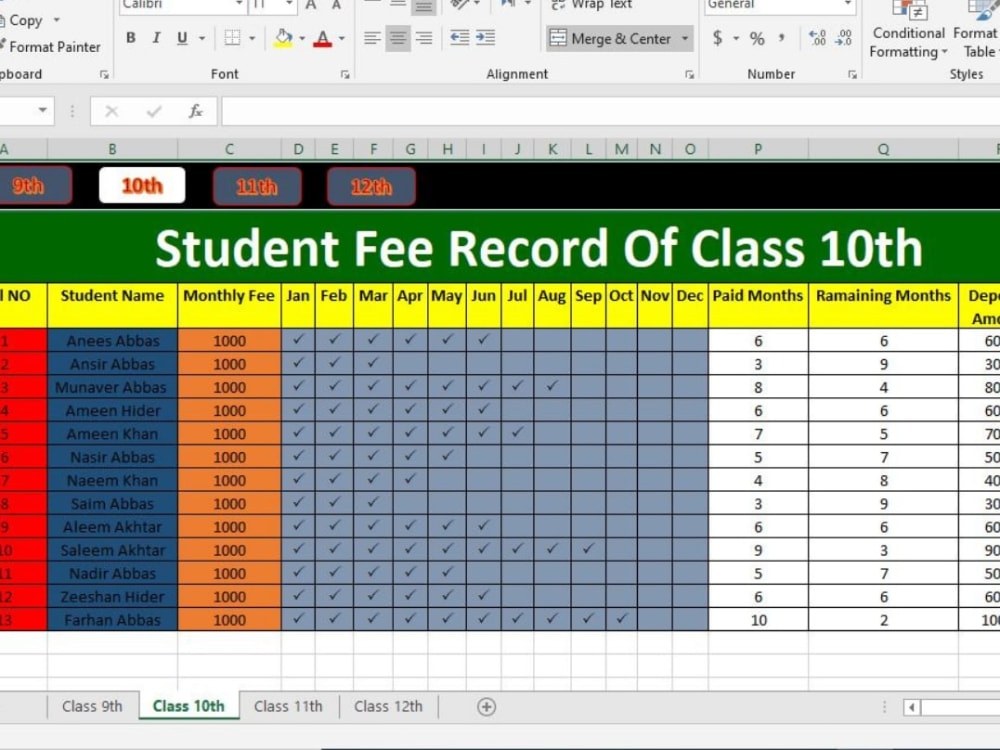This screenshot has width=1000, height=750.
Task: Toggle Underline formatting
Action: click(182, 38)
